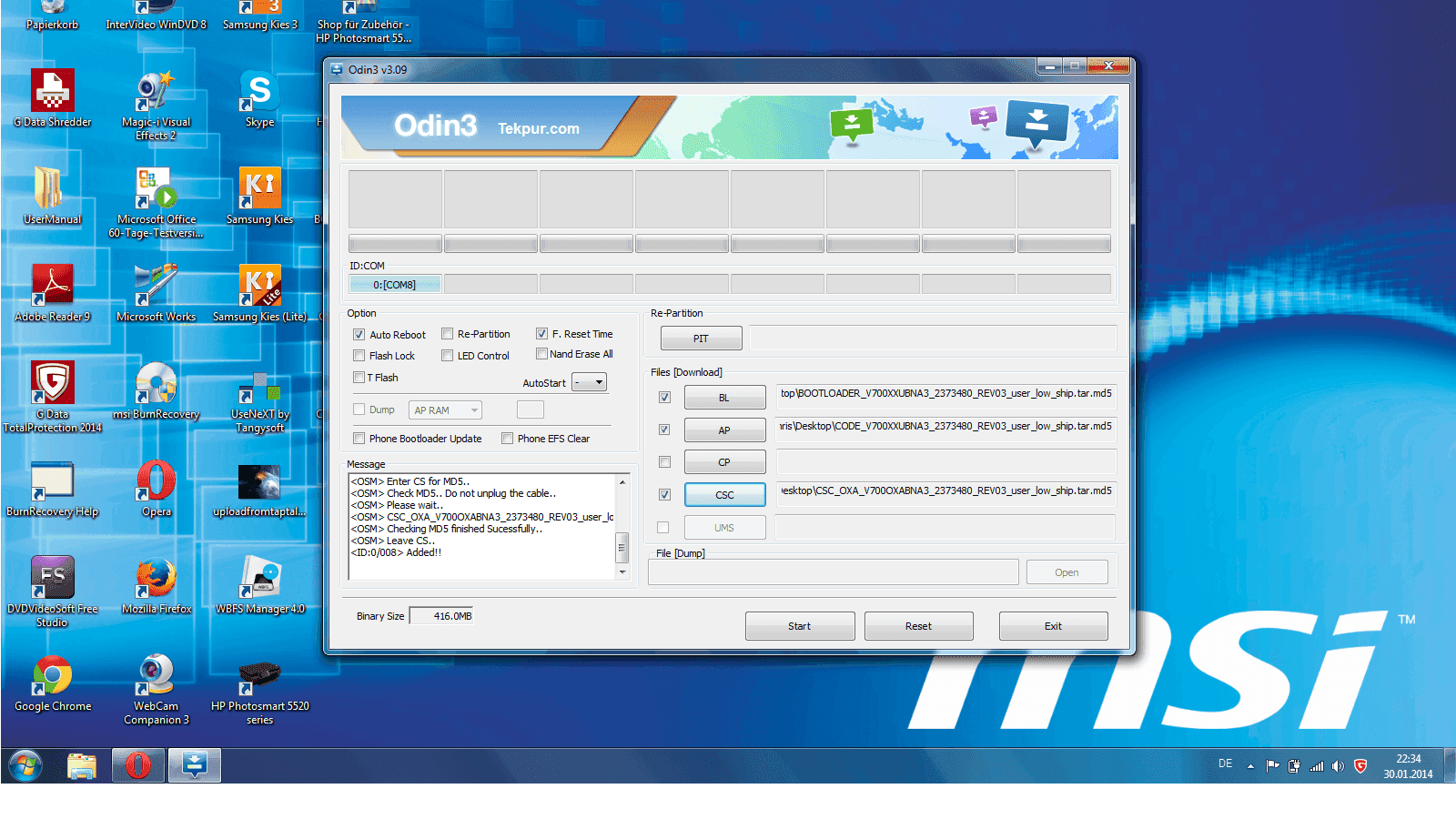Enable Nand Erase All checkbox

(541, 354)
